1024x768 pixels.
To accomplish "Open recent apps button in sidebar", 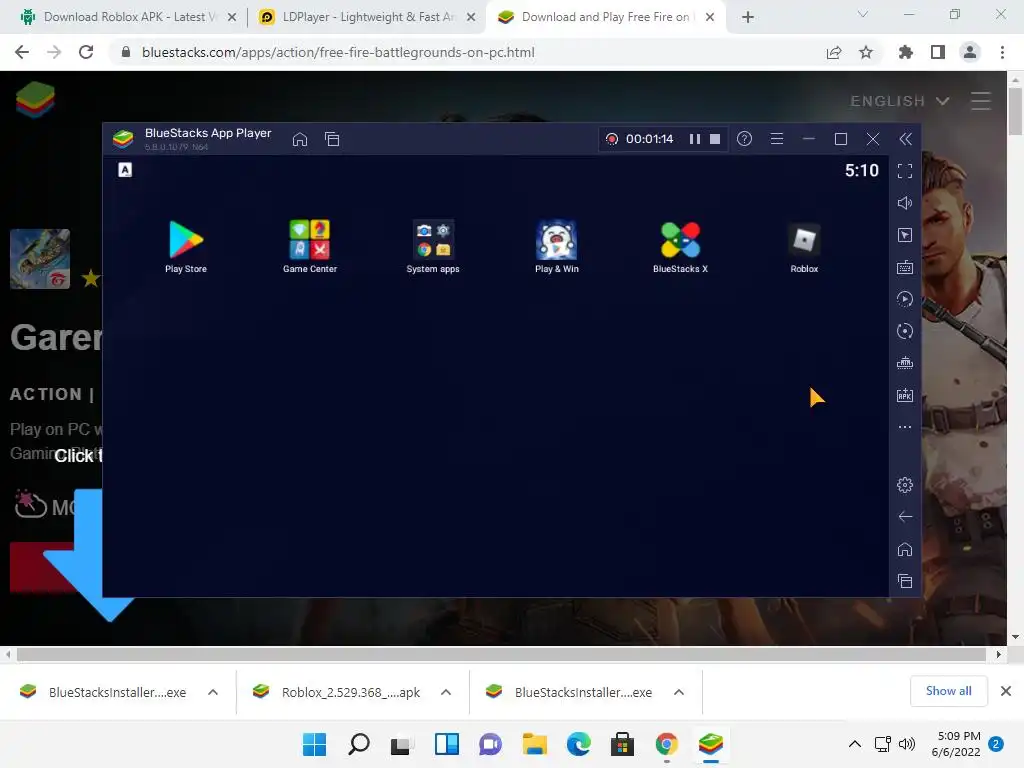I will pyautogui.click(x=904, y=581).
